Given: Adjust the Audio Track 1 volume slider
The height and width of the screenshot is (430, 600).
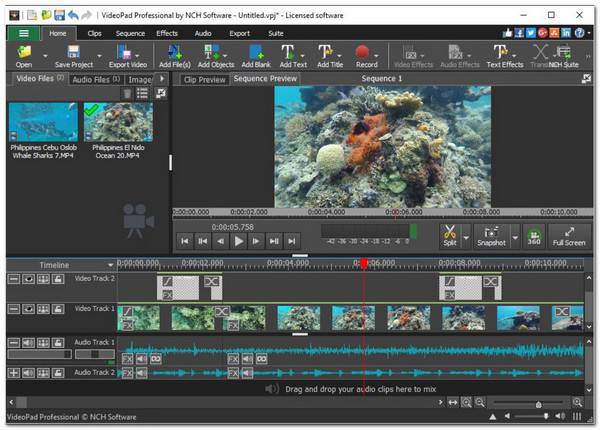Looking at the screenshot, I should click(39, 354).
